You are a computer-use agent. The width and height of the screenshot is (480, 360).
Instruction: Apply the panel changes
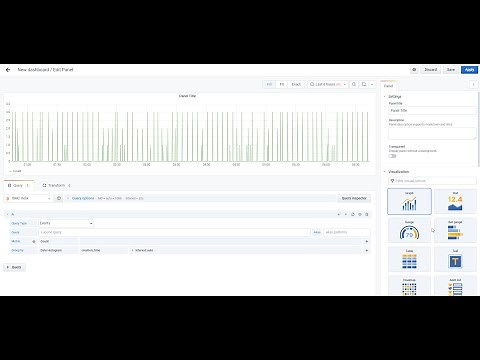tap(469, 70)
